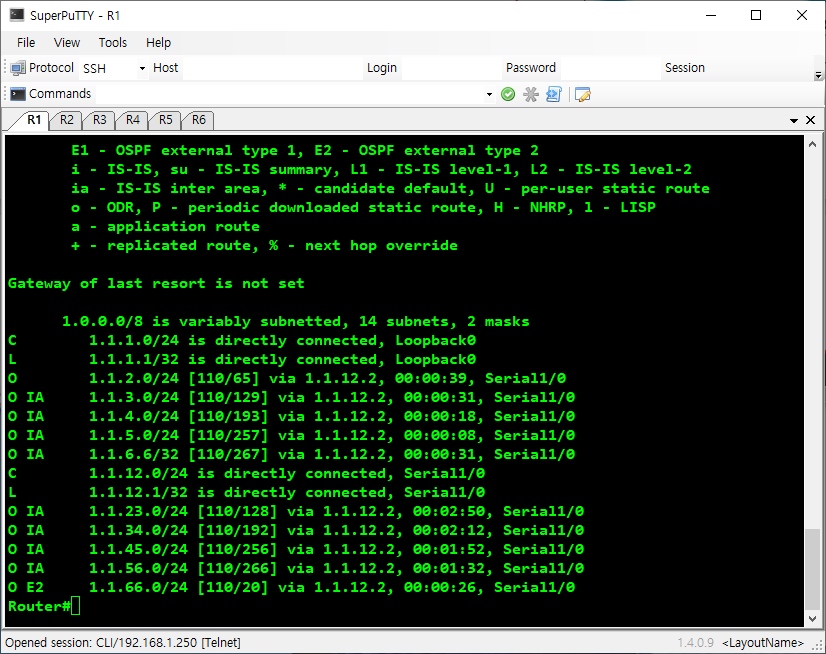Switch to the R4 session tab
Image resolution: width=826 pixels, height=654 pixels.
click(132, 120)
